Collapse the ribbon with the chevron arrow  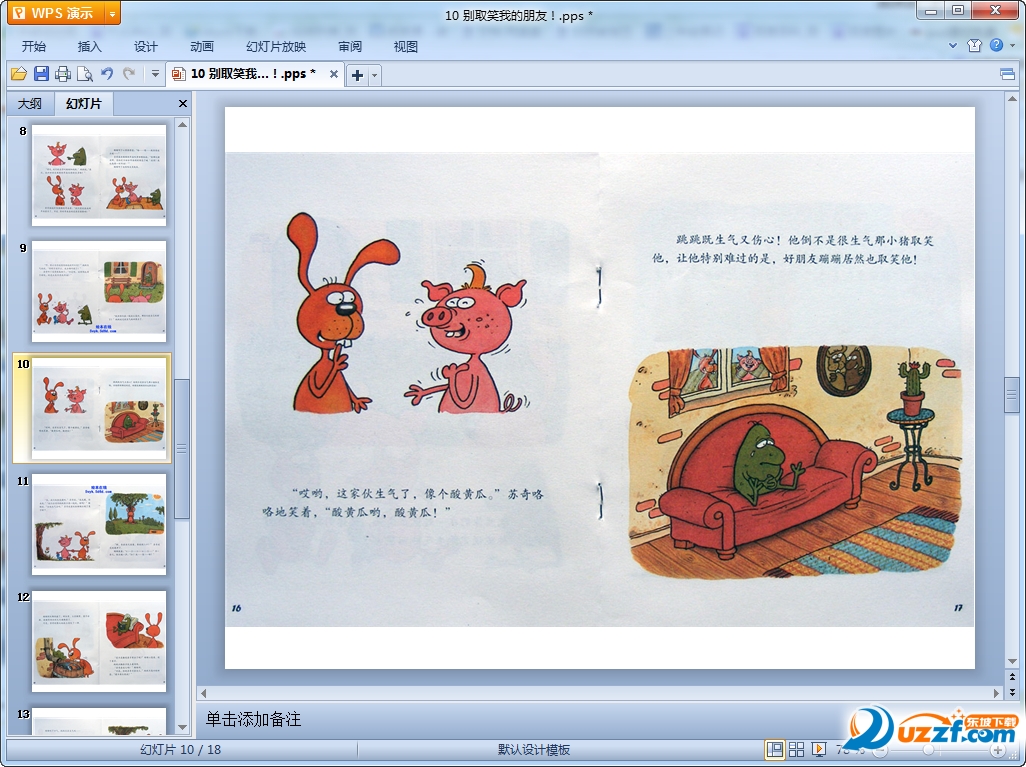[x=953, y=46]
